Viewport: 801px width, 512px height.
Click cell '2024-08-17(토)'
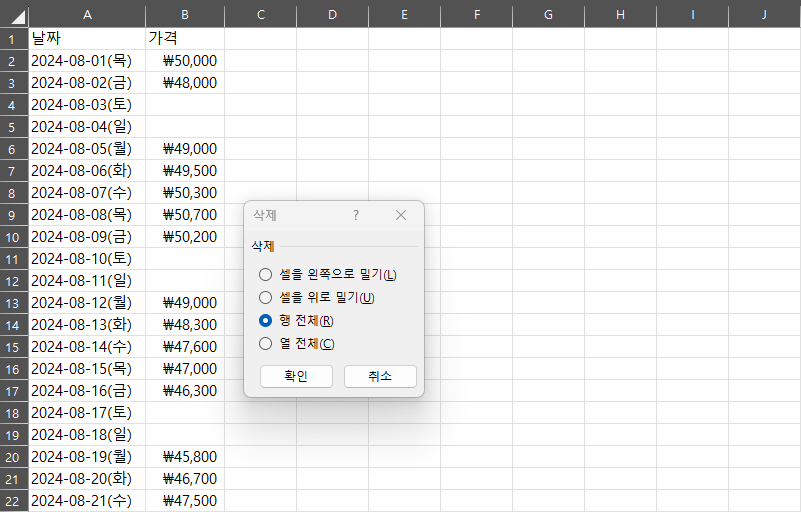tap(87, 412)
